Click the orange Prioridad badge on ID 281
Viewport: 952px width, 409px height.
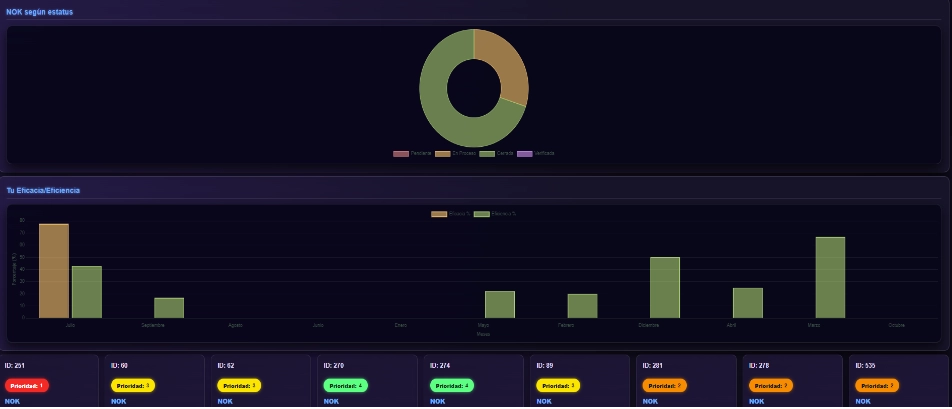(x=664, y=385)
